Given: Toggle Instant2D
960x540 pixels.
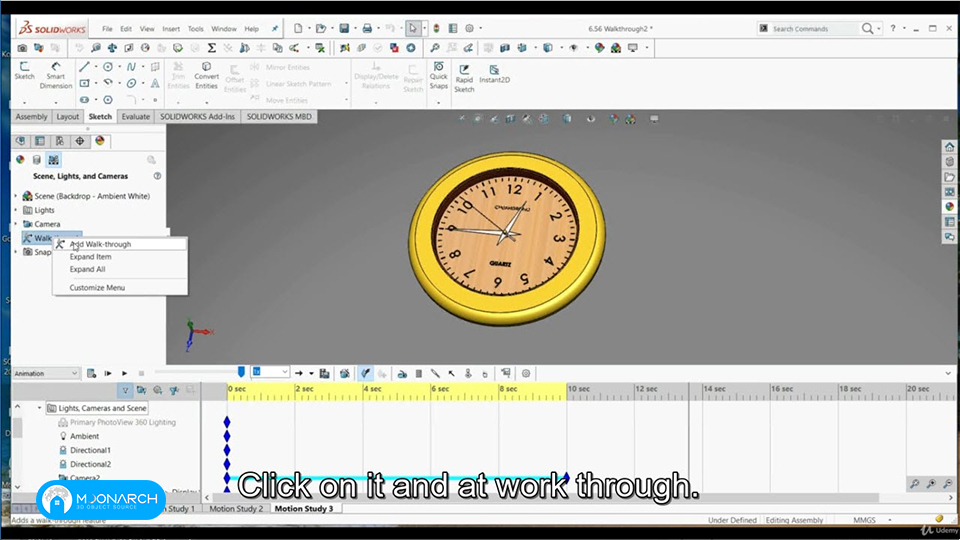Looking at the screenshot, I should [x=495, y=74].
